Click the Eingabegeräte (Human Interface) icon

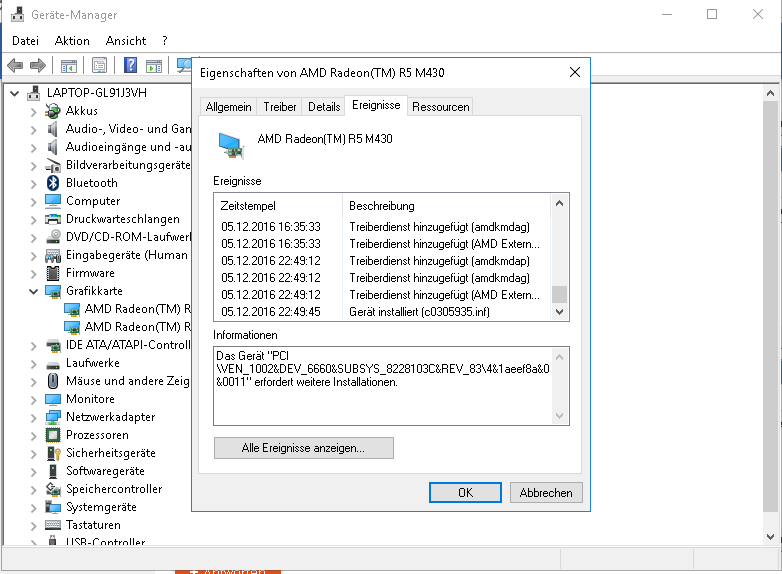[53, 255]
